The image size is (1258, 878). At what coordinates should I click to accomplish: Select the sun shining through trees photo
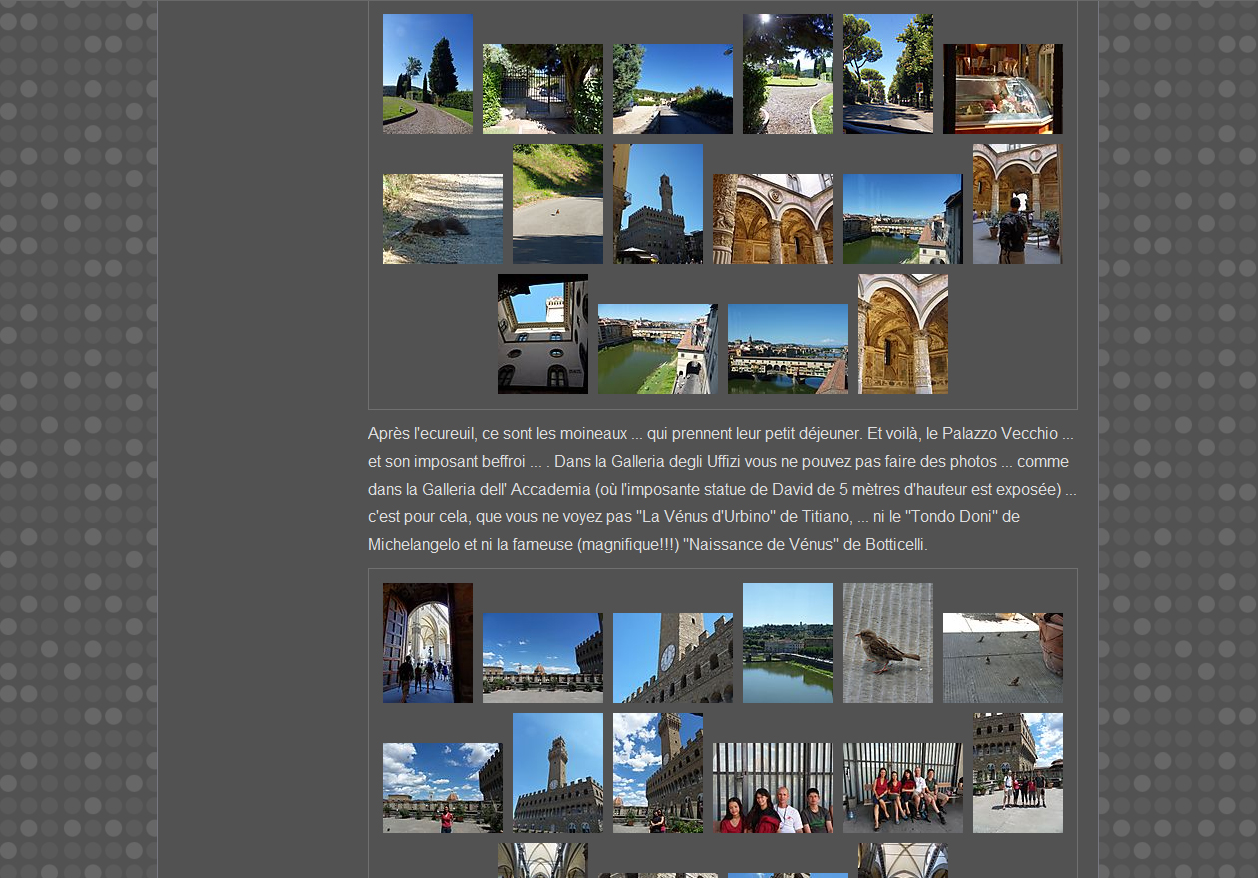pyautogui.click(x=787, y=74)
